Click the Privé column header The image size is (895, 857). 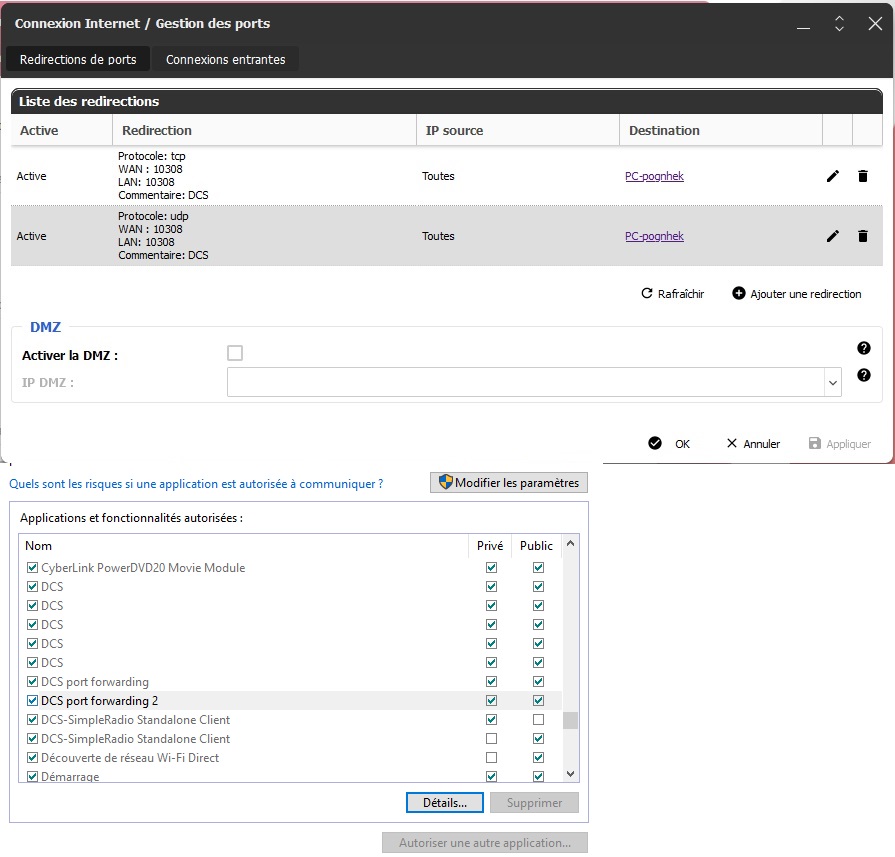[490, 546]
